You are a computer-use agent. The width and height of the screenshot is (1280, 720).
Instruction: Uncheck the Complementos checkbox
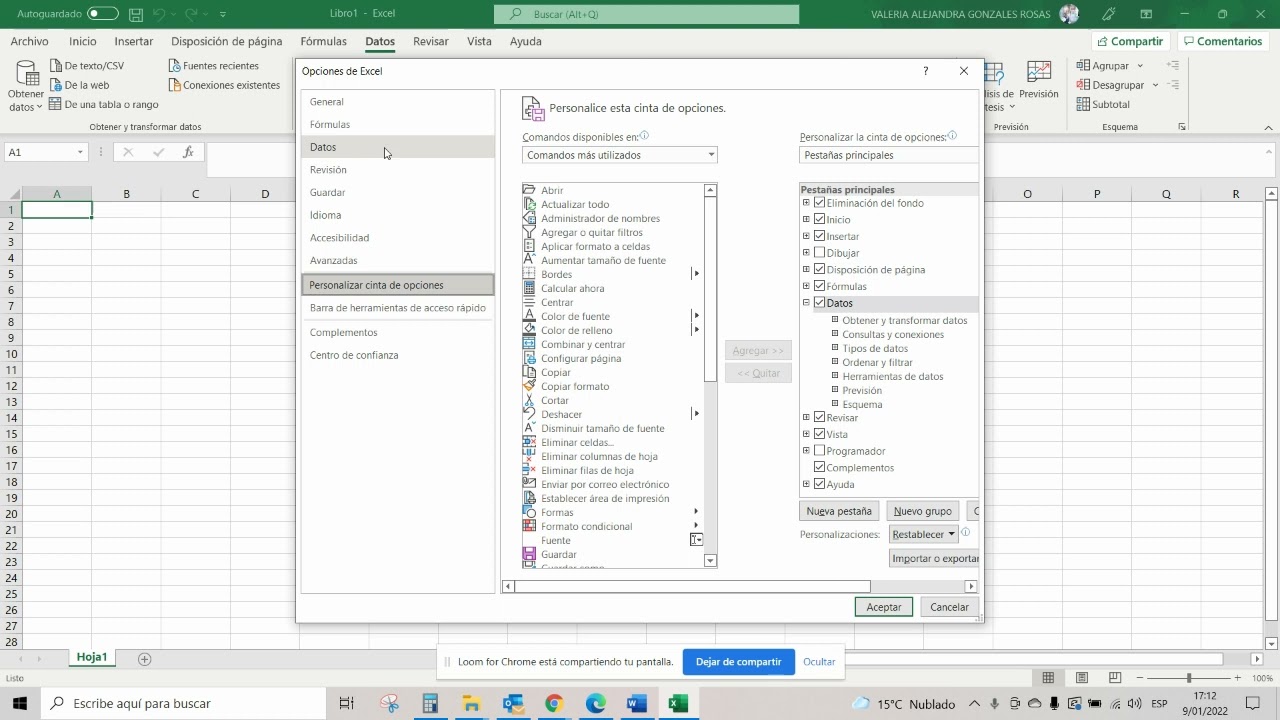[820, 467]
